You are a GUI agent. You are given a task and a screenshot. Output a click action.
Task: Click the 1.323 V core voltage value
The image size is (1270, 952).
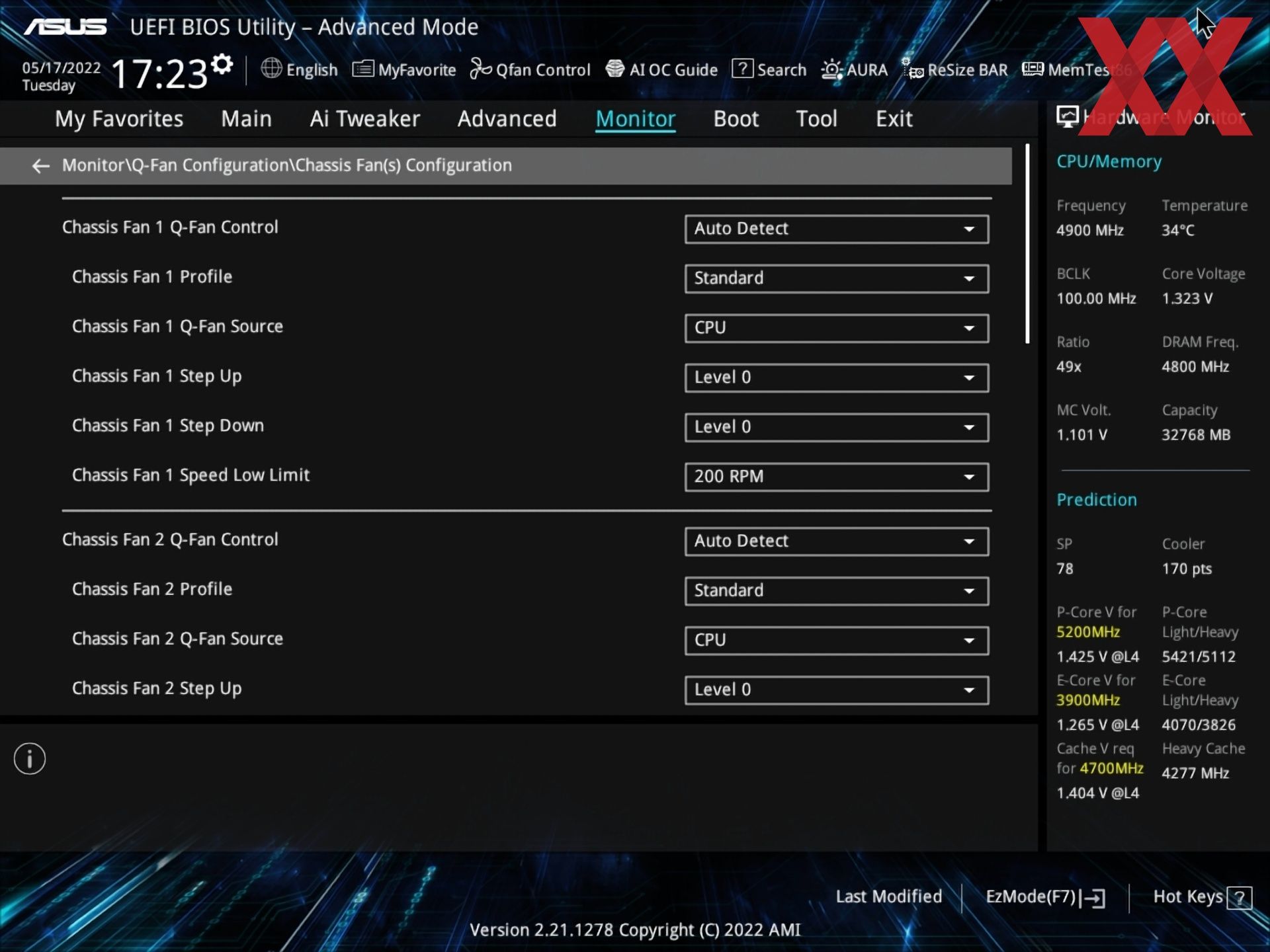[x=1187, y=299]
